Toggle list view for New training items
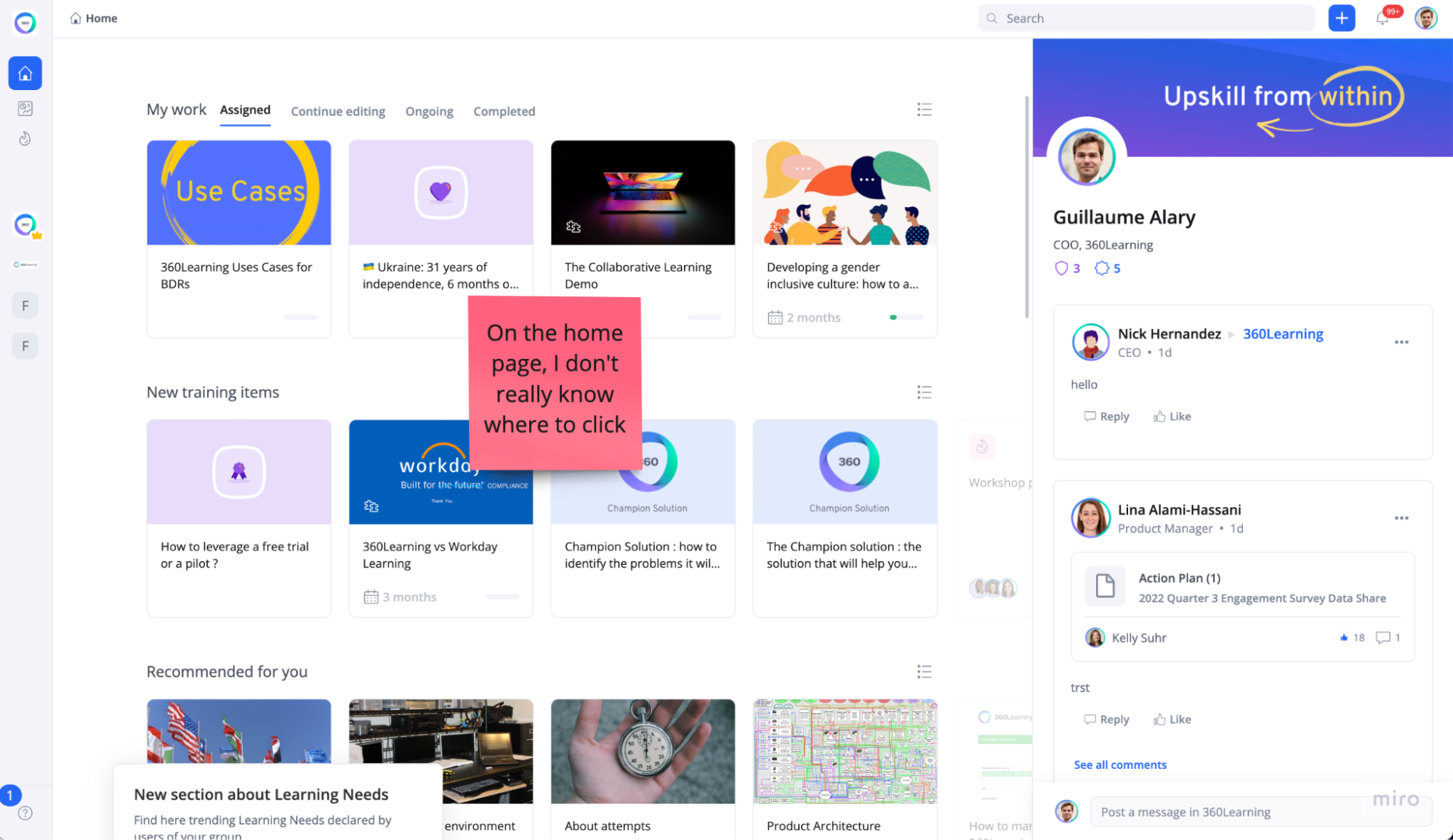This screenshot has width=1453, height=840. click(924, 392)
